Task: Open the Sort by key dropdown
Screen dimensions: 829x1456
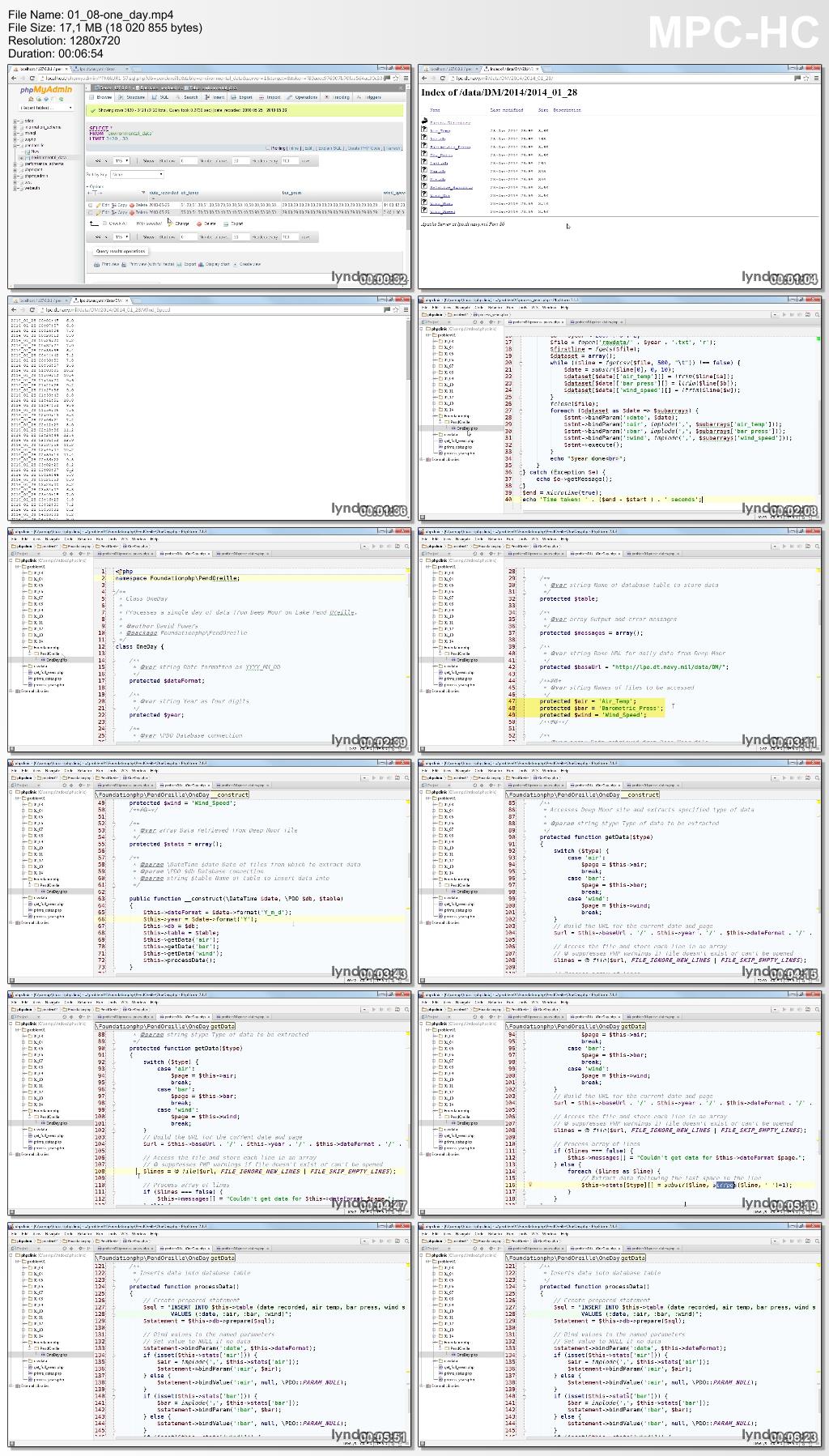Action: pyautogui.click(x=137, y=174)
